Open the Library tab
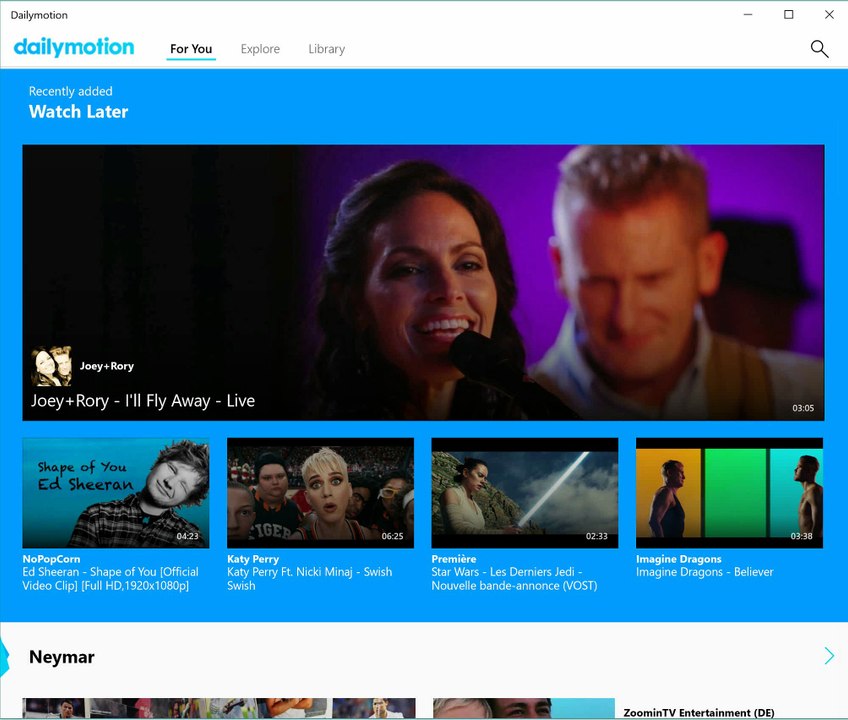The width and height of the screenshot is (848, 720). tap(327, 49)
